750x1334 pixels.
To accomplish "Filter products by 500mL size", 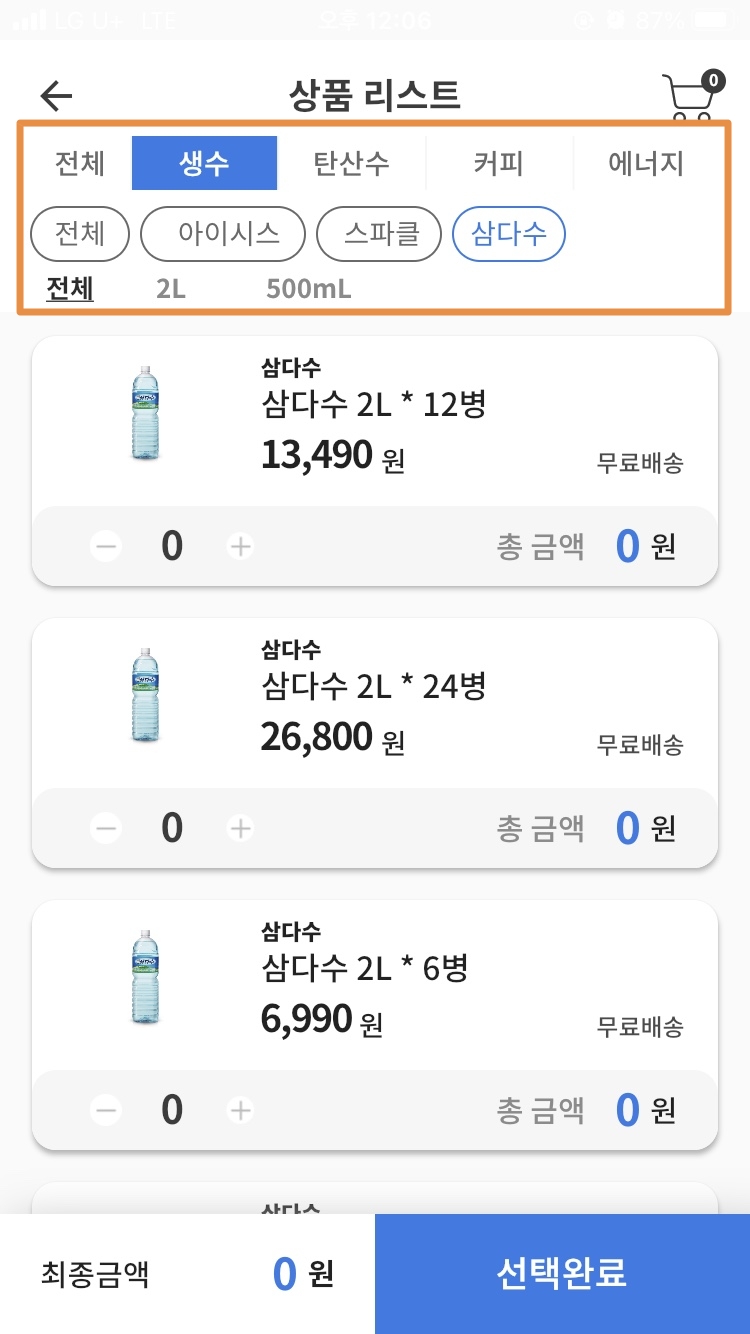I will pos(308,290).
